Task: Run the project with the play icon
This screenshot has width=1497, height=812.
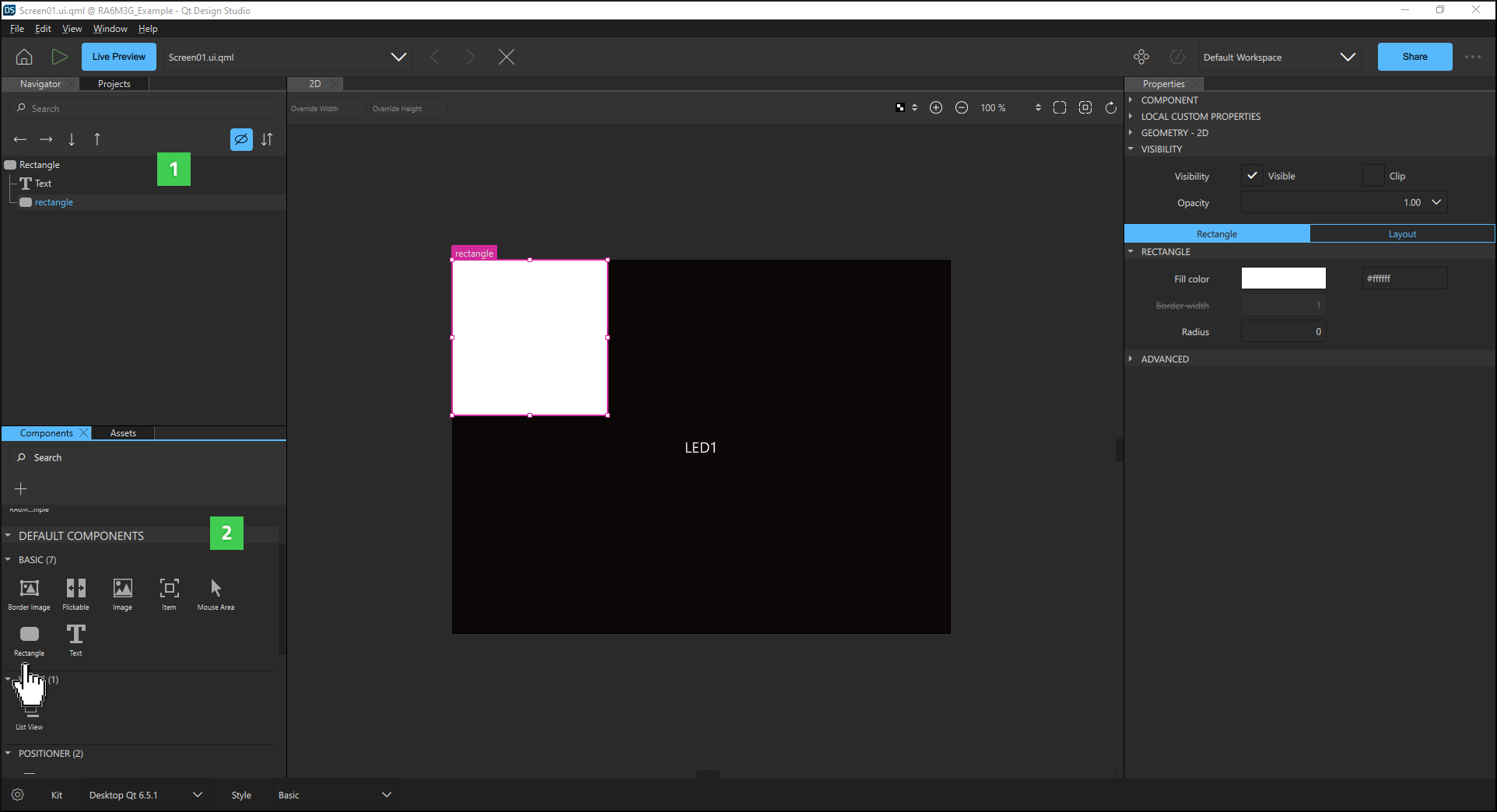Action: [59, 57]
